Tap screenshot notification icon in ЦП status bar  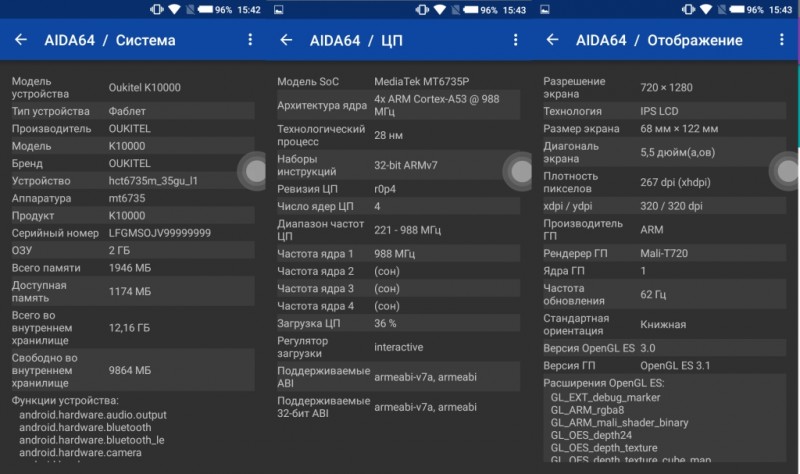click(279, 10)
